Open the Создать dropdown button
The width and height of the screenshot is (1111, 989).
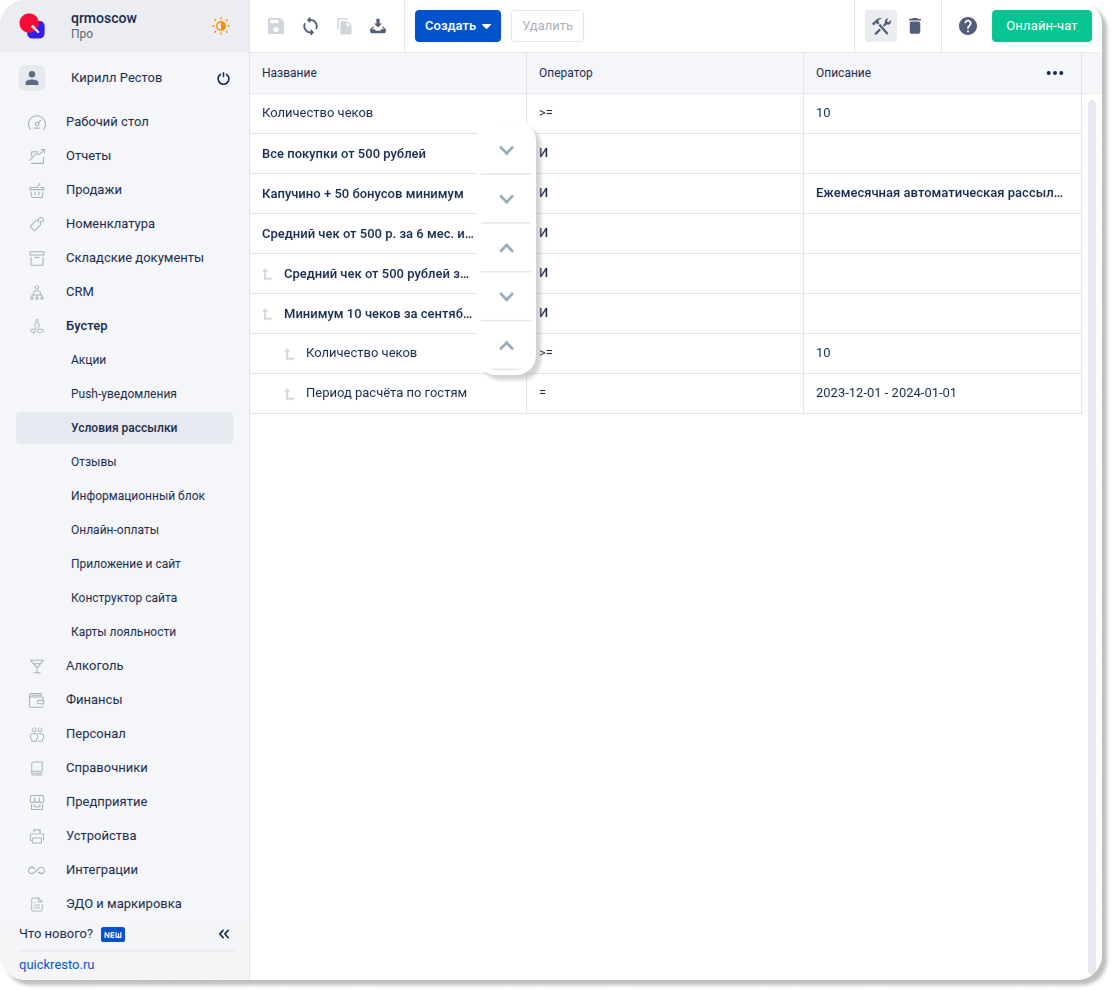[457, 26]
